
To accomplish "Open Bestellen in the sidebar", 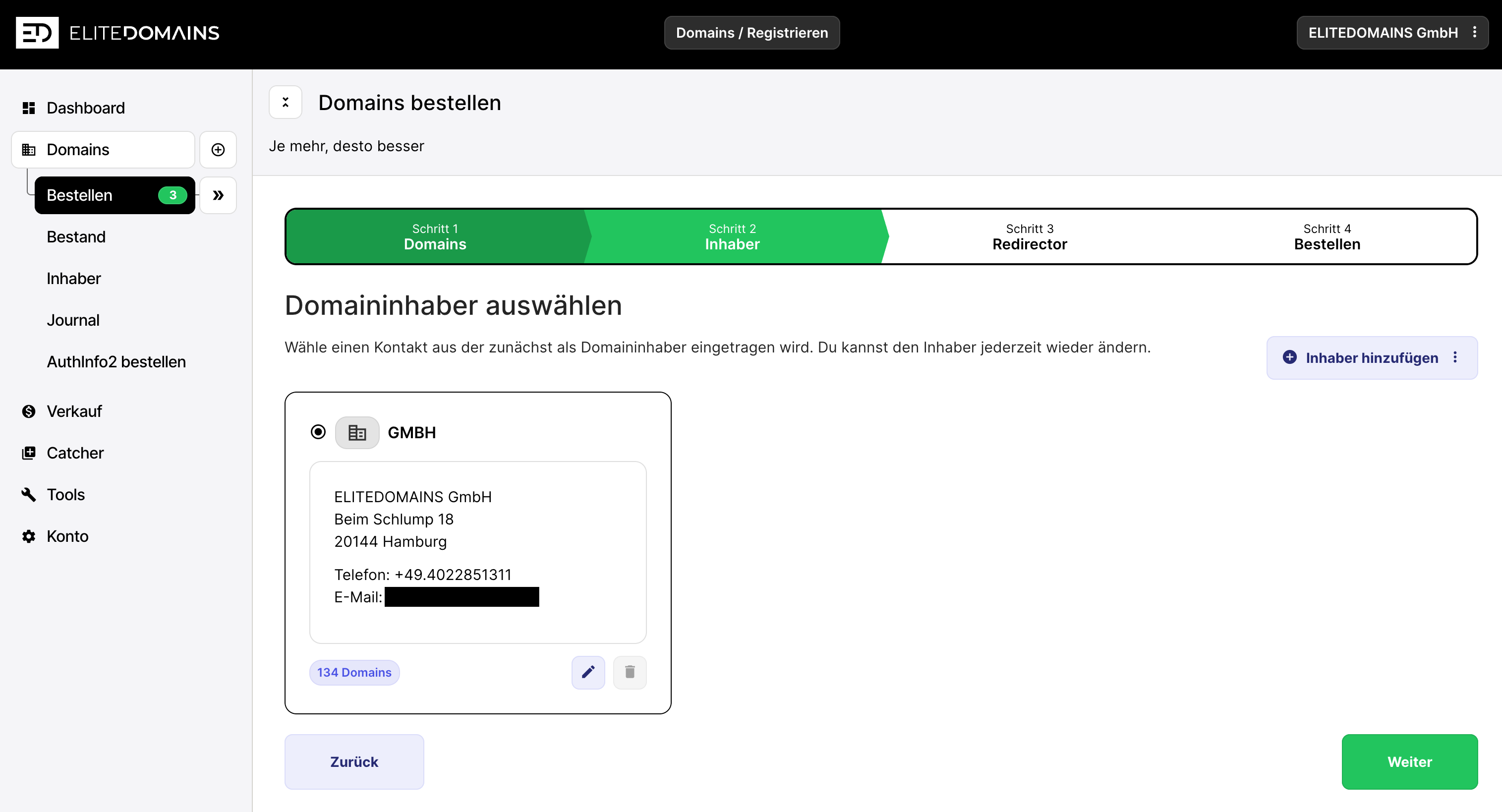I will pos(115,195).
